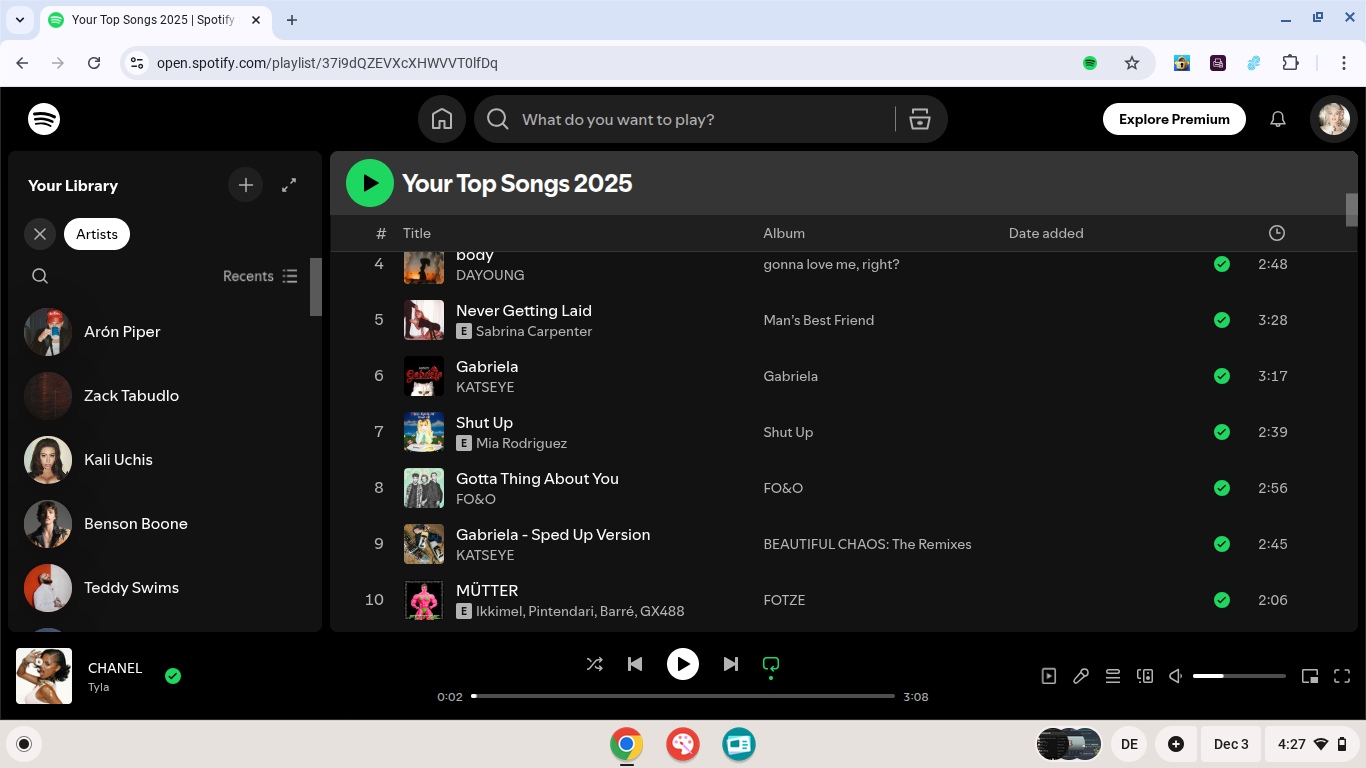Sort tracks by Title column
1366x768 pixels.
click(417, 233)
